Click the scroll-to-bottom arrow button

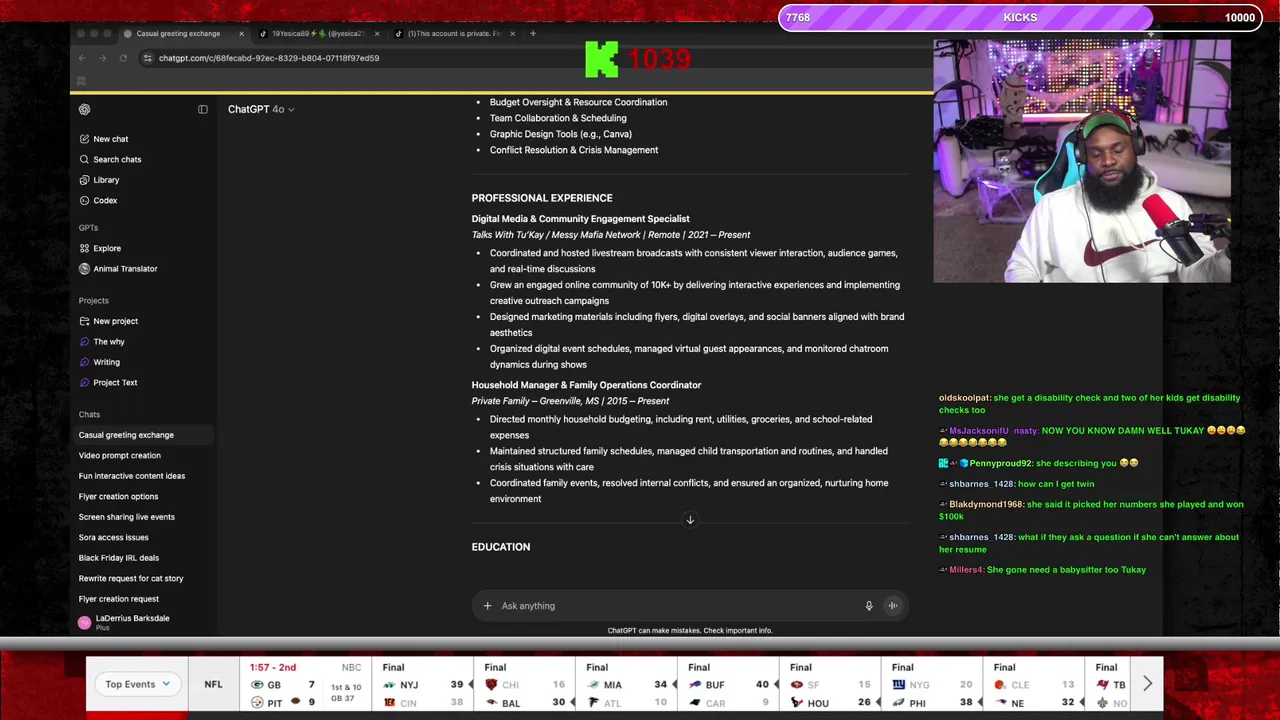click(x=690, y=520)
